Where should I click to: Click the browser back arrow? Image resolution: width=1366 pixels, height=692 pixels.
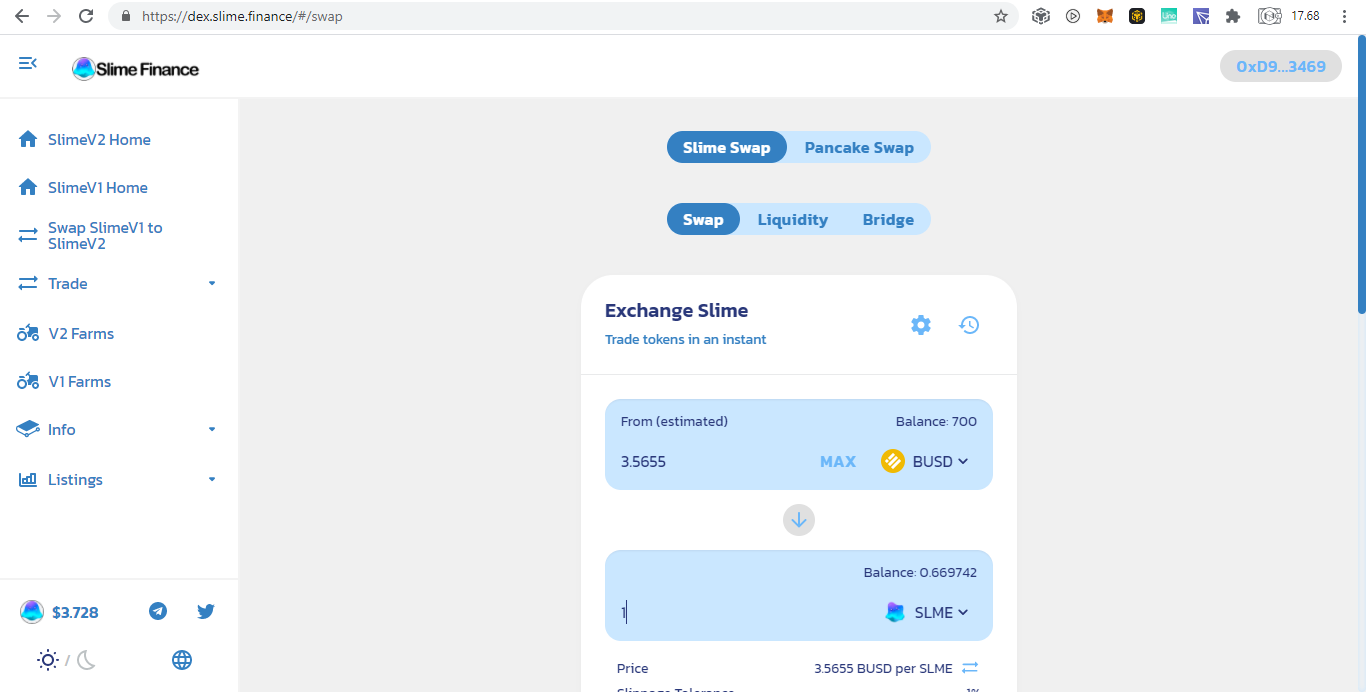pos(21,16)
